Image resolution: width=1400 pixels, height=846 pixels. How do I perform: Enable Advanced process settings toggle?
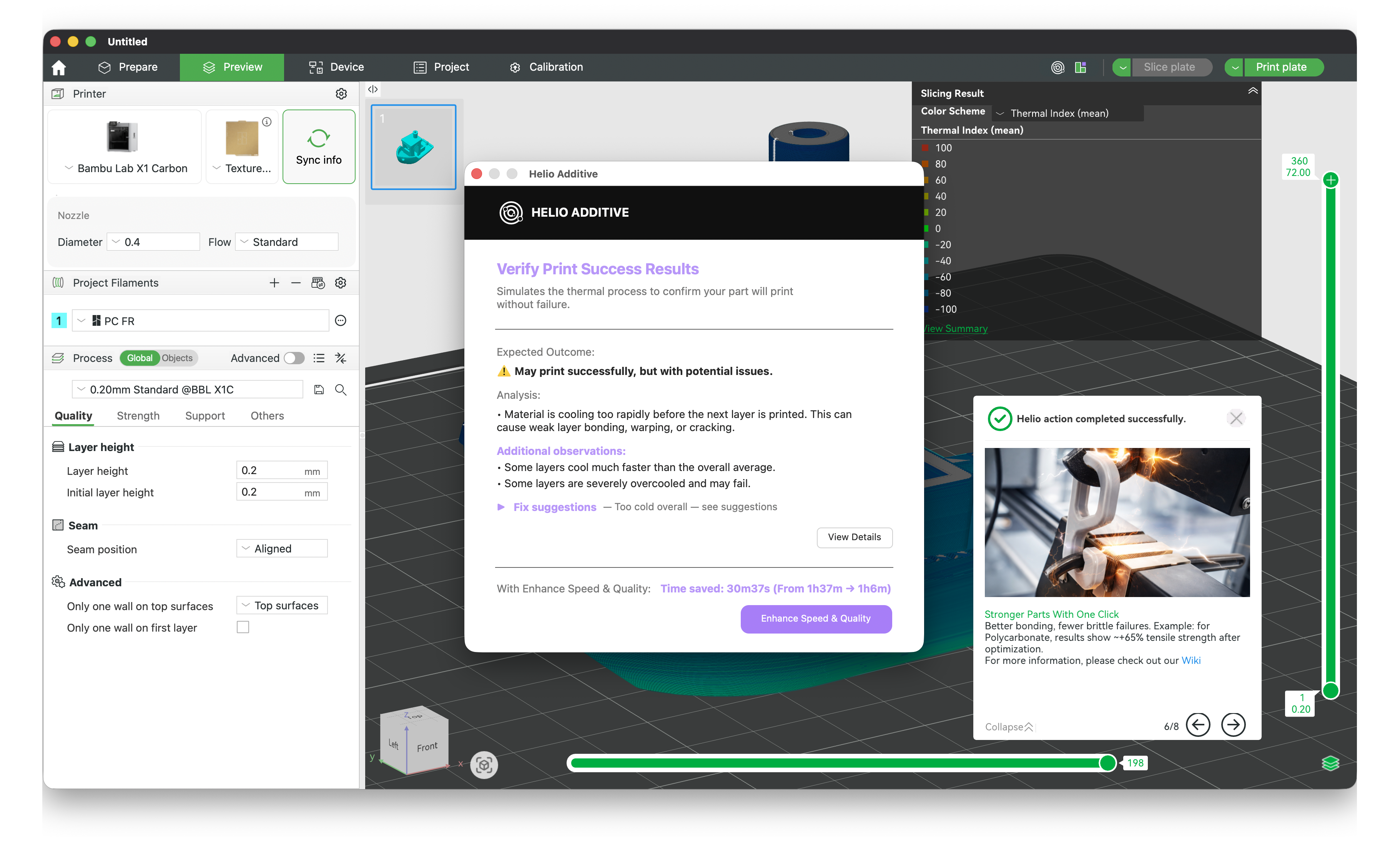(x=294, y=358)
